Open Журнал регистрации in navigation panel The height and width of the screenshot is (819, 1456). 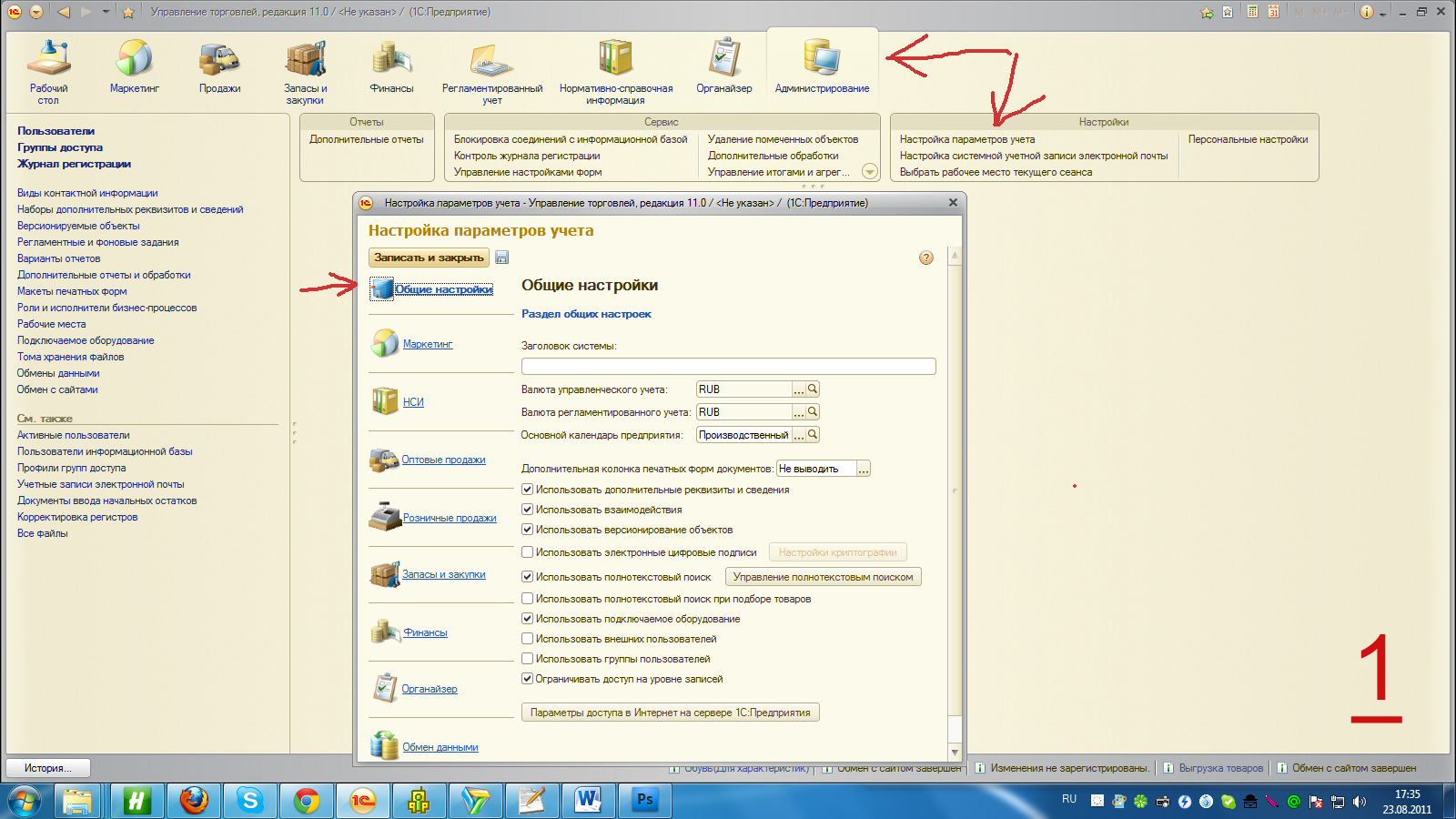74,164
